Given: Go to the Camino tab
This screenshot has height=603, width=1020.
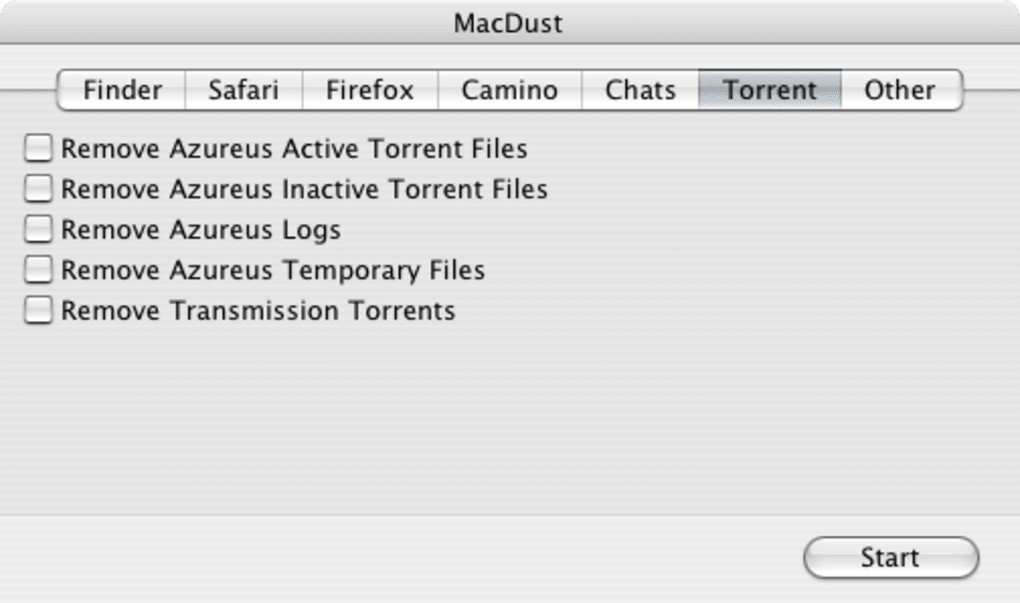Looking at the screenshot, I should 509,90.
